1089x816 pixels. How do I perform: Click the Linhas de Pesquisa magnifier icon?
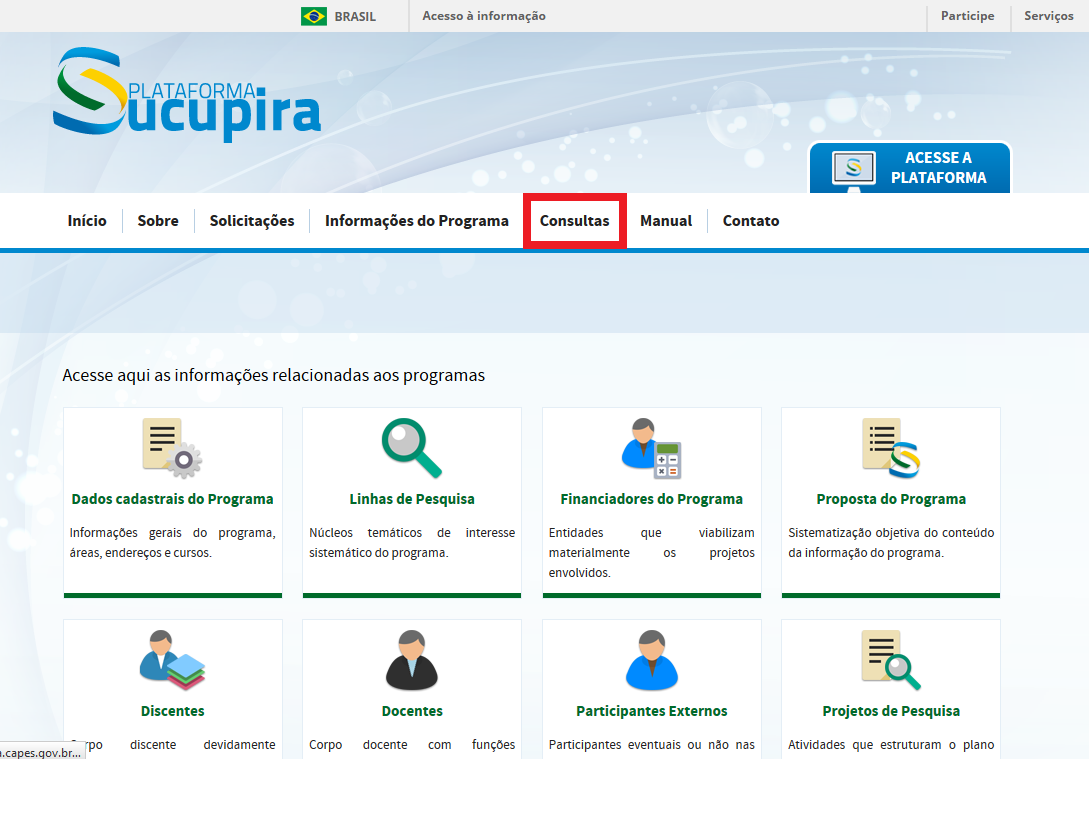[412, 448]
